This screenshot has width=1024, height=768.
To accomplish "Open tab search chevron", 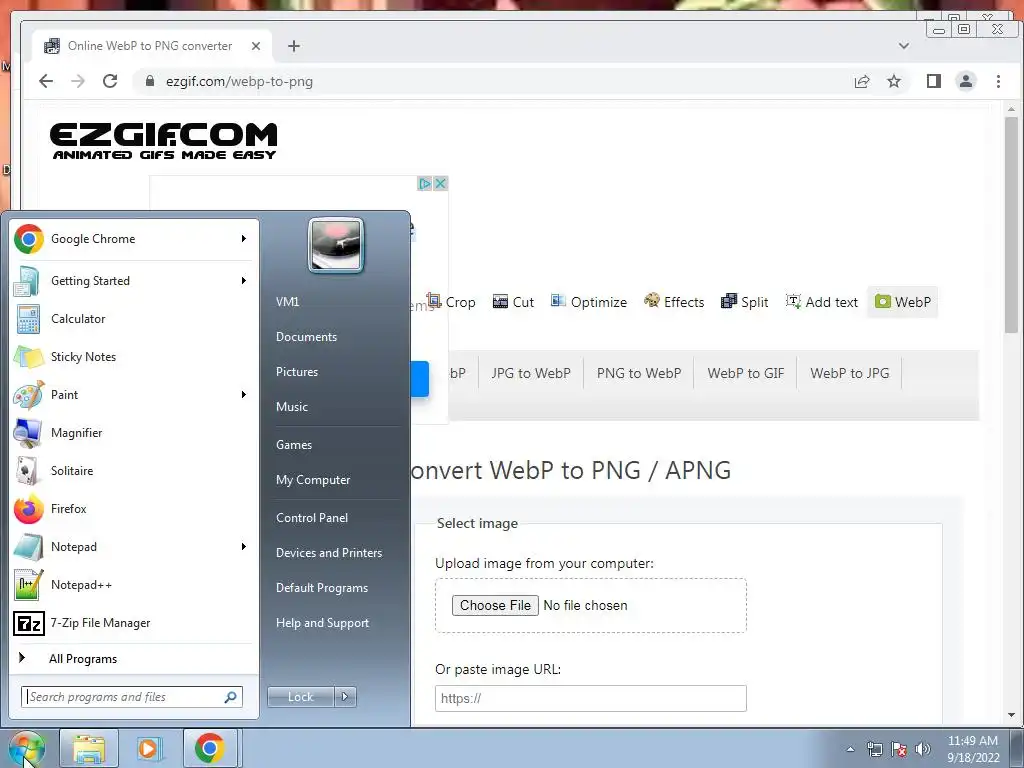I will pos(904,46).
